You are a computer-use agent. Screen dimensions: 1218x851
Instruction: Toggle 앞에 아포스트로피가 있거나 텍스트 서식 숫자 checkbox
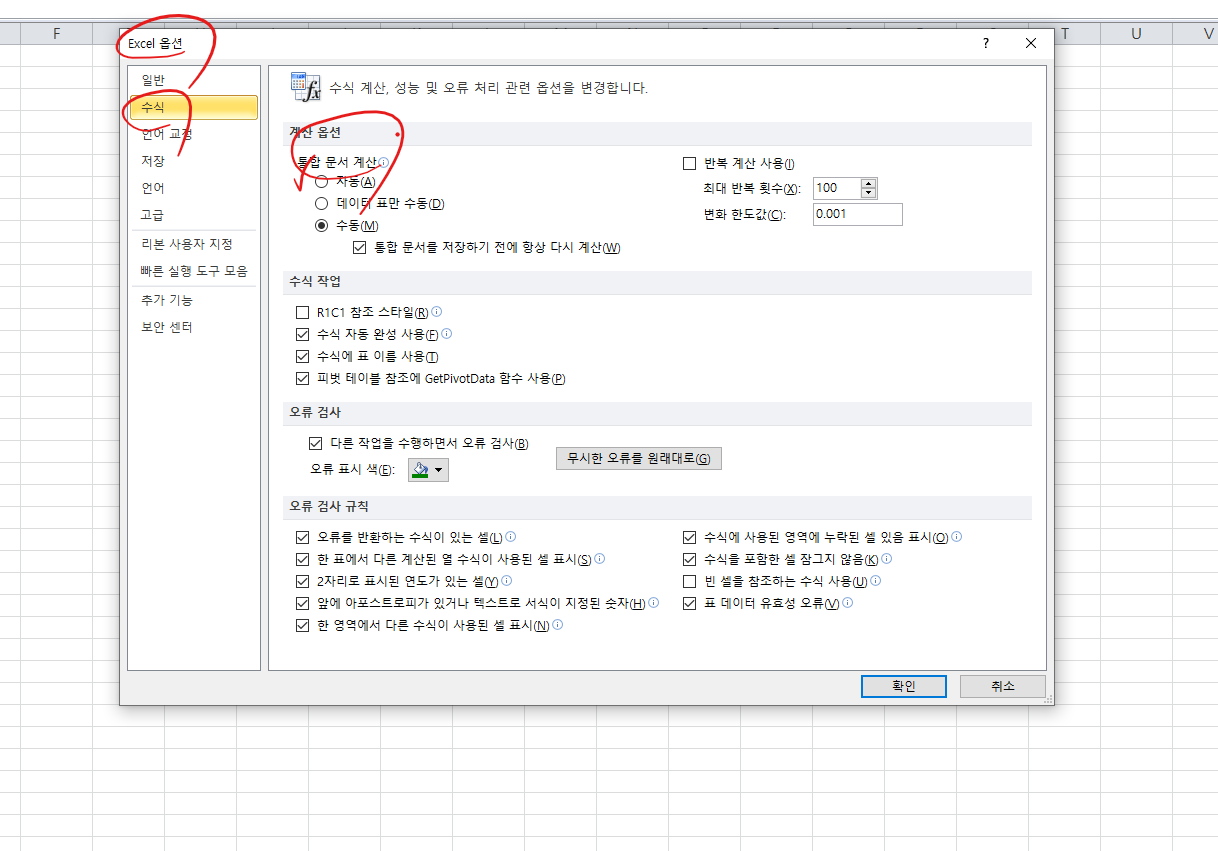303,603
